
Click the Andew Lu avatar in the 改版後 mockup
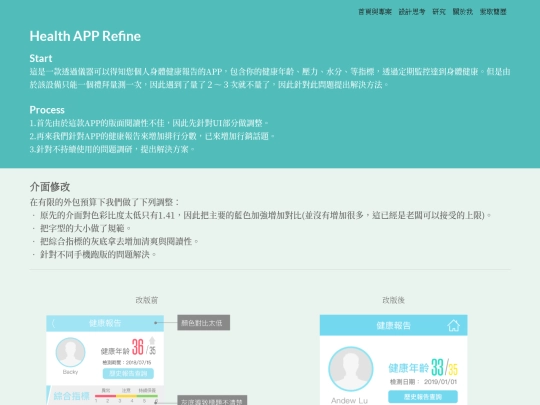pyautogui.click(x=351, y=369)
